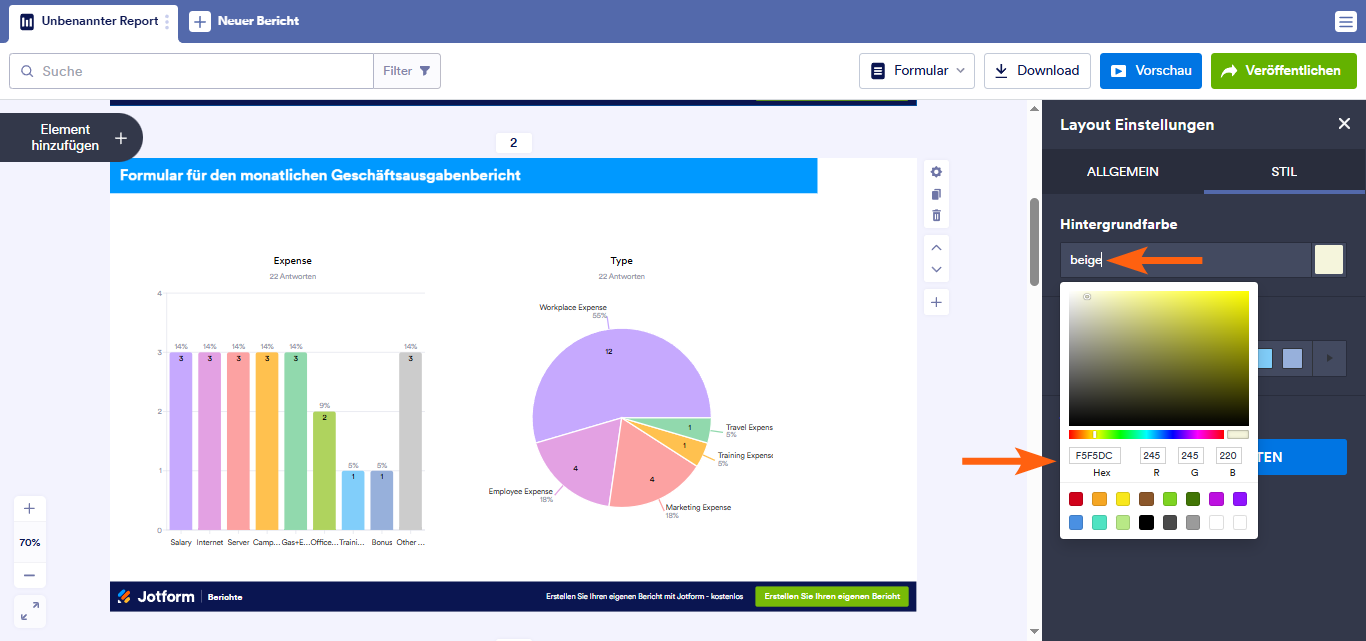This screenshot has width=1366, height=641.
Task: Move page down with chevron arrow
Action: 936,269
